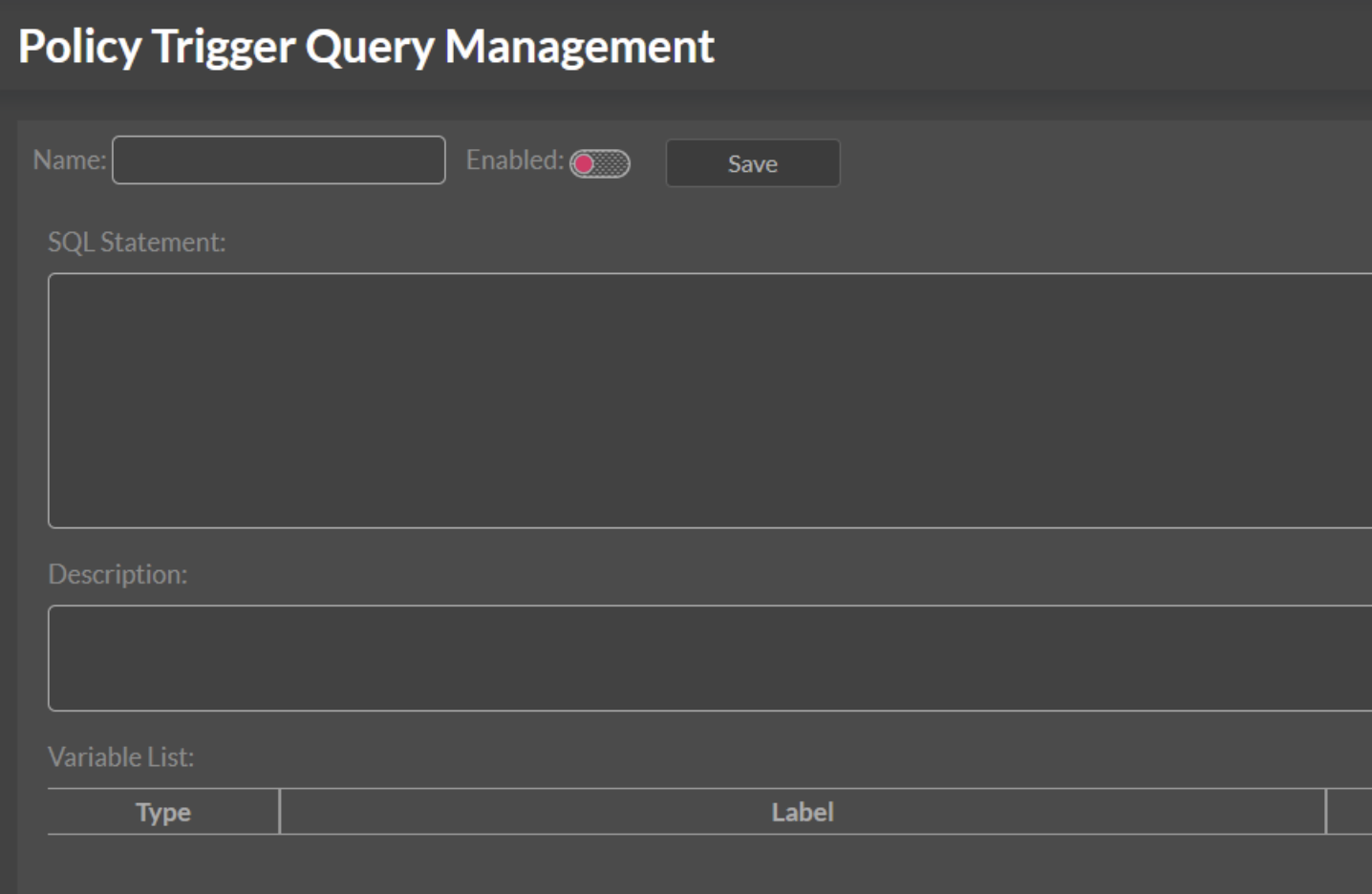Image resolution: width=1372 pixels, height=894 pixels.
Task: Click the empty area below the Type header
Action: (163, 863)
